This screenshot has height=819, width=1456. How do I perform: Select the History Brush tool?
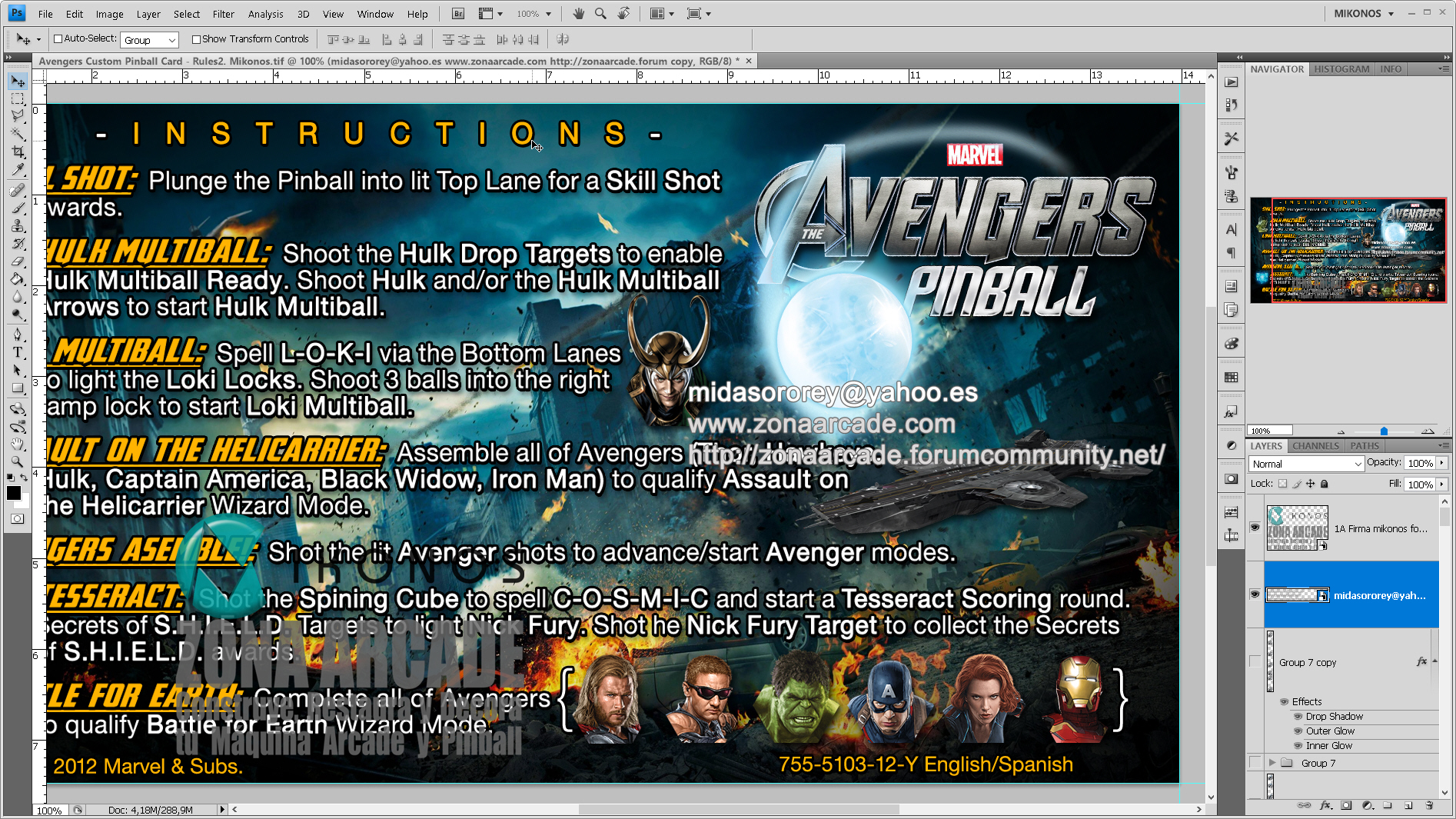18,243
